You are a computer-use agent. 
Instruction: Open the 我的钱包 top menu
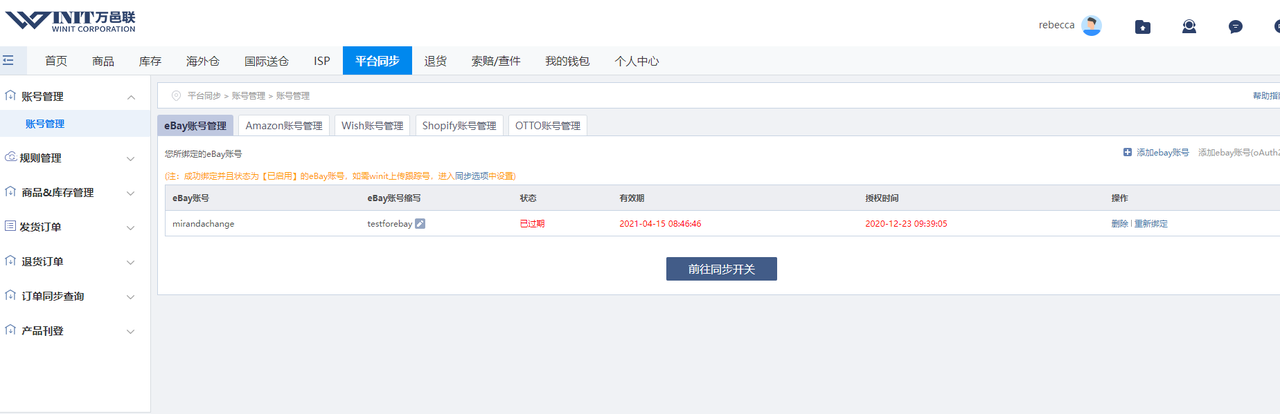click(x=567, y=61)
